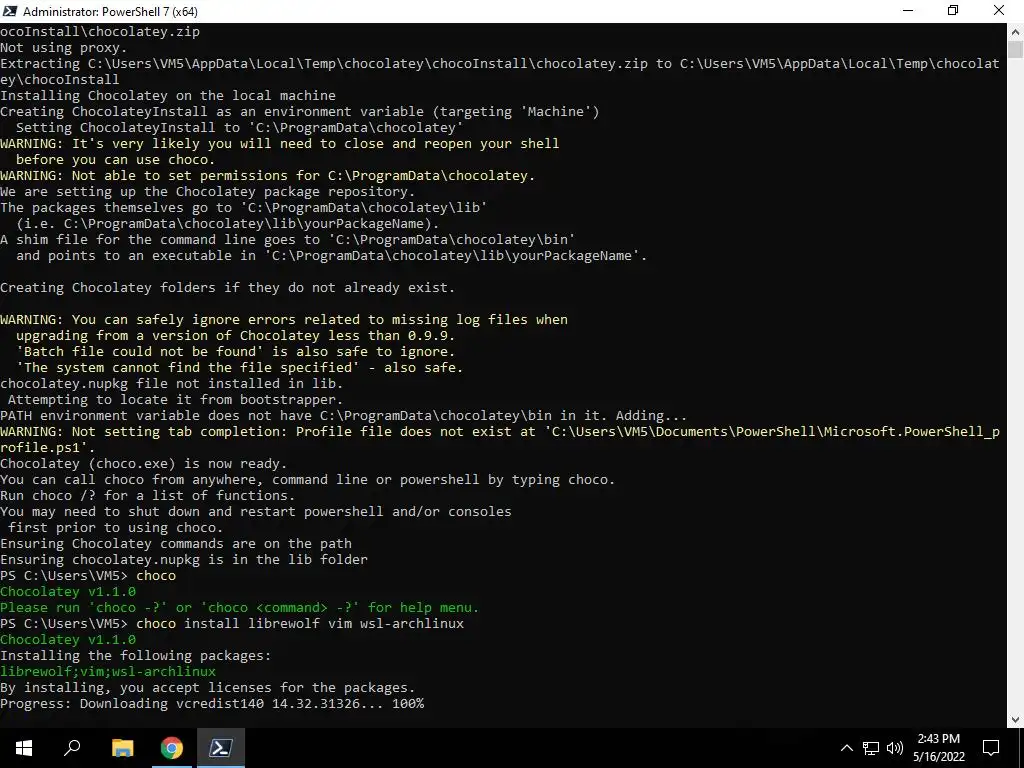Click 'Creating Chocolatey folders if they do not' line
Screen dimensions: 1024x768
[x=227, y=287]
